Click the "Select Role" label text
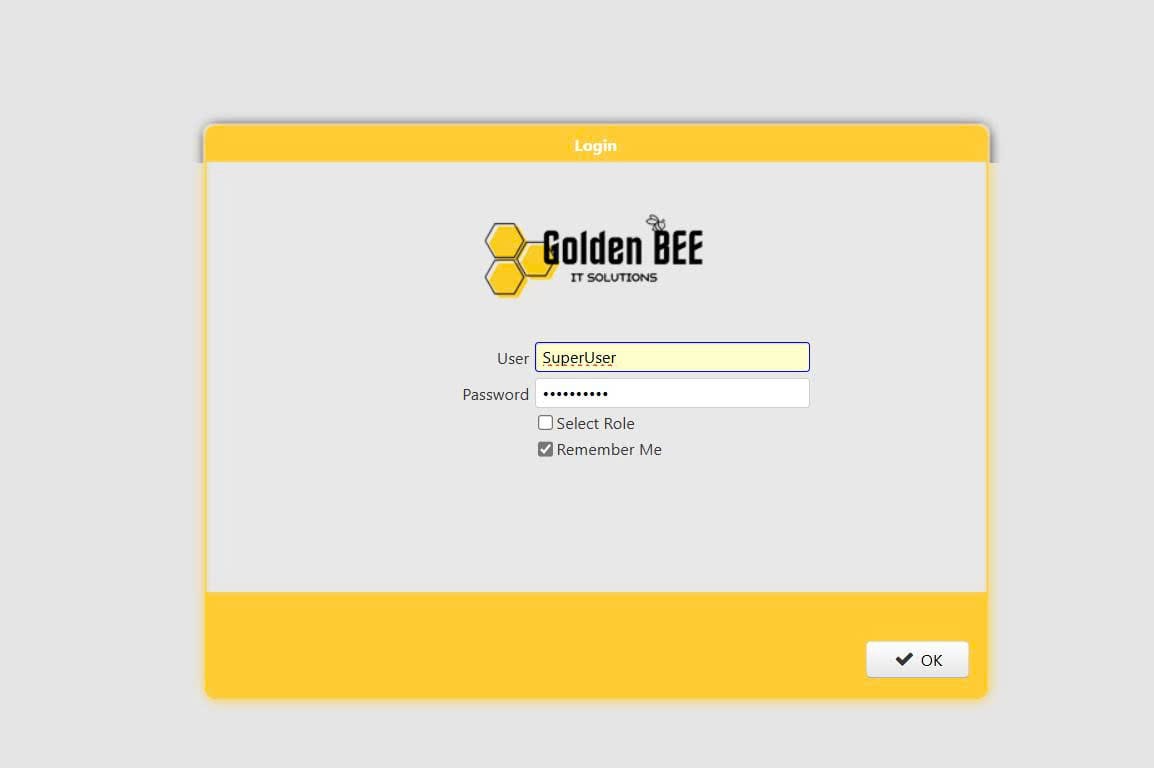This screenshot has width=1154, height=768. point(595,424)
